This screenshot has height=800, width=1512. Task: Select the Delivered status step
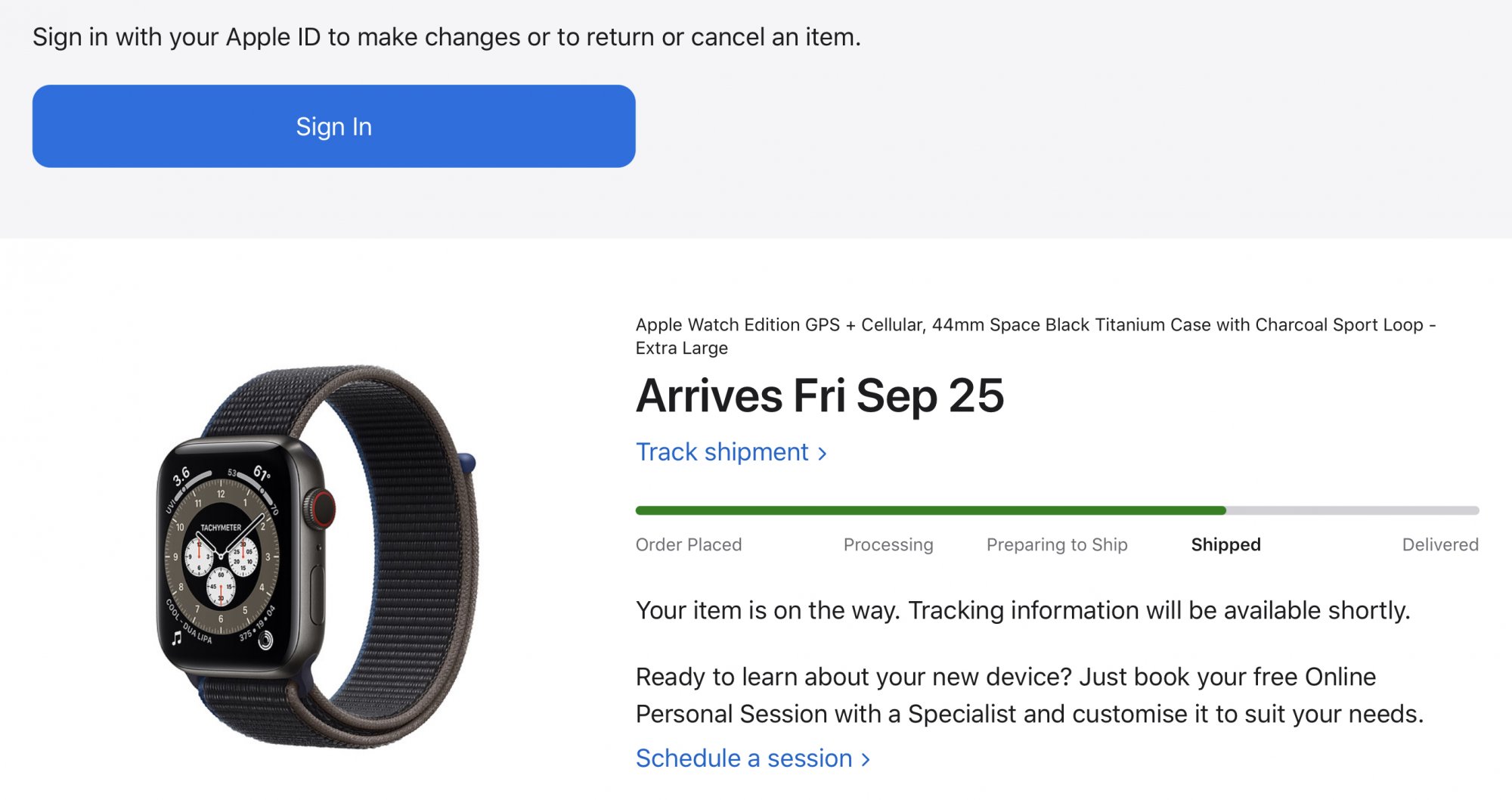click(x=1439, y=545)
